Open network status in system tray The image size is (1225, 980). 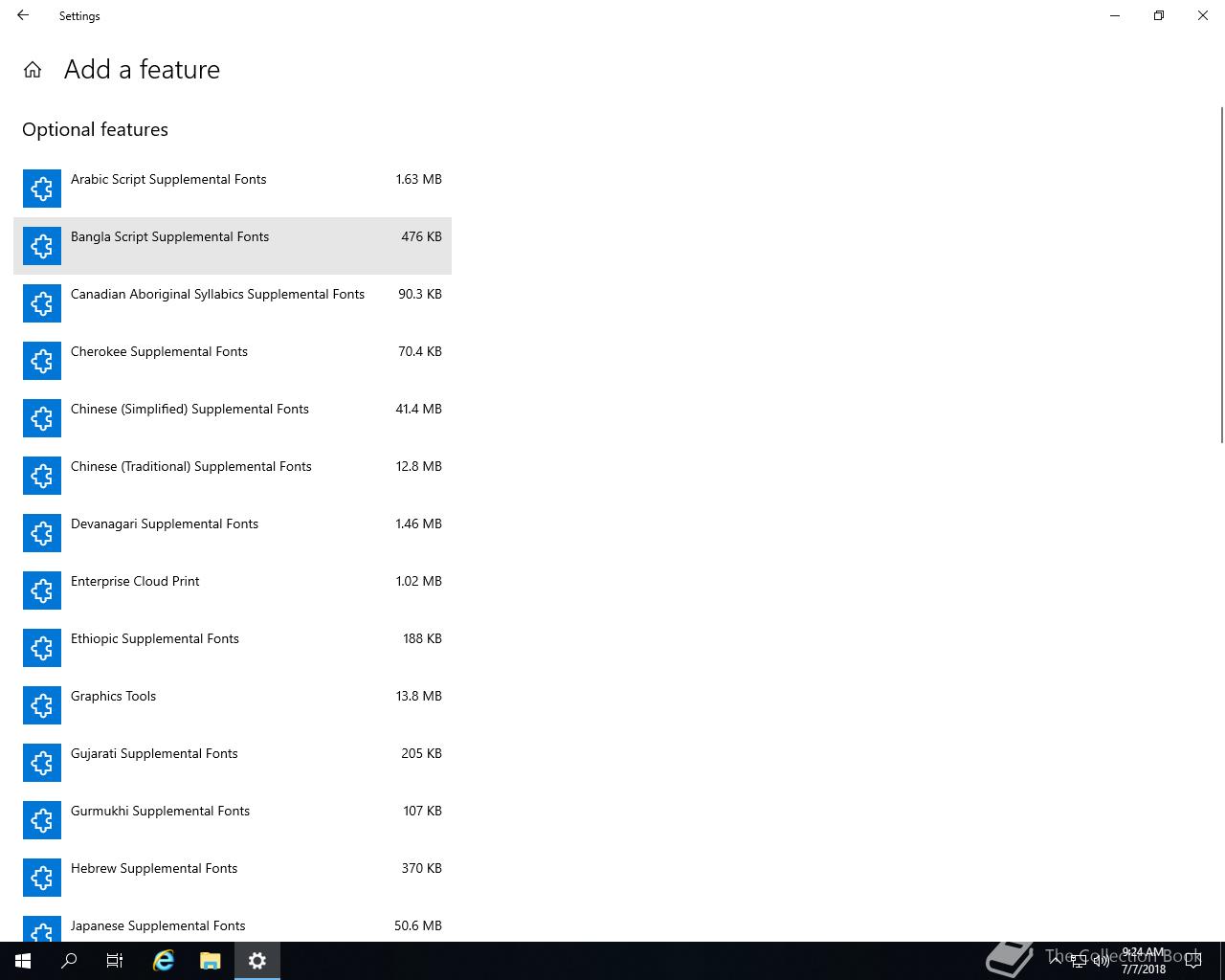point(1079,961)
